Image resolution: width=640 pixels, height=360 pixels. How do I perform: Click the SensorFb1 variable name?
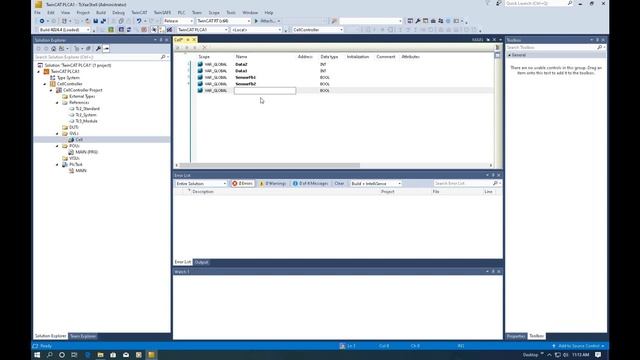tap(246, 78)
